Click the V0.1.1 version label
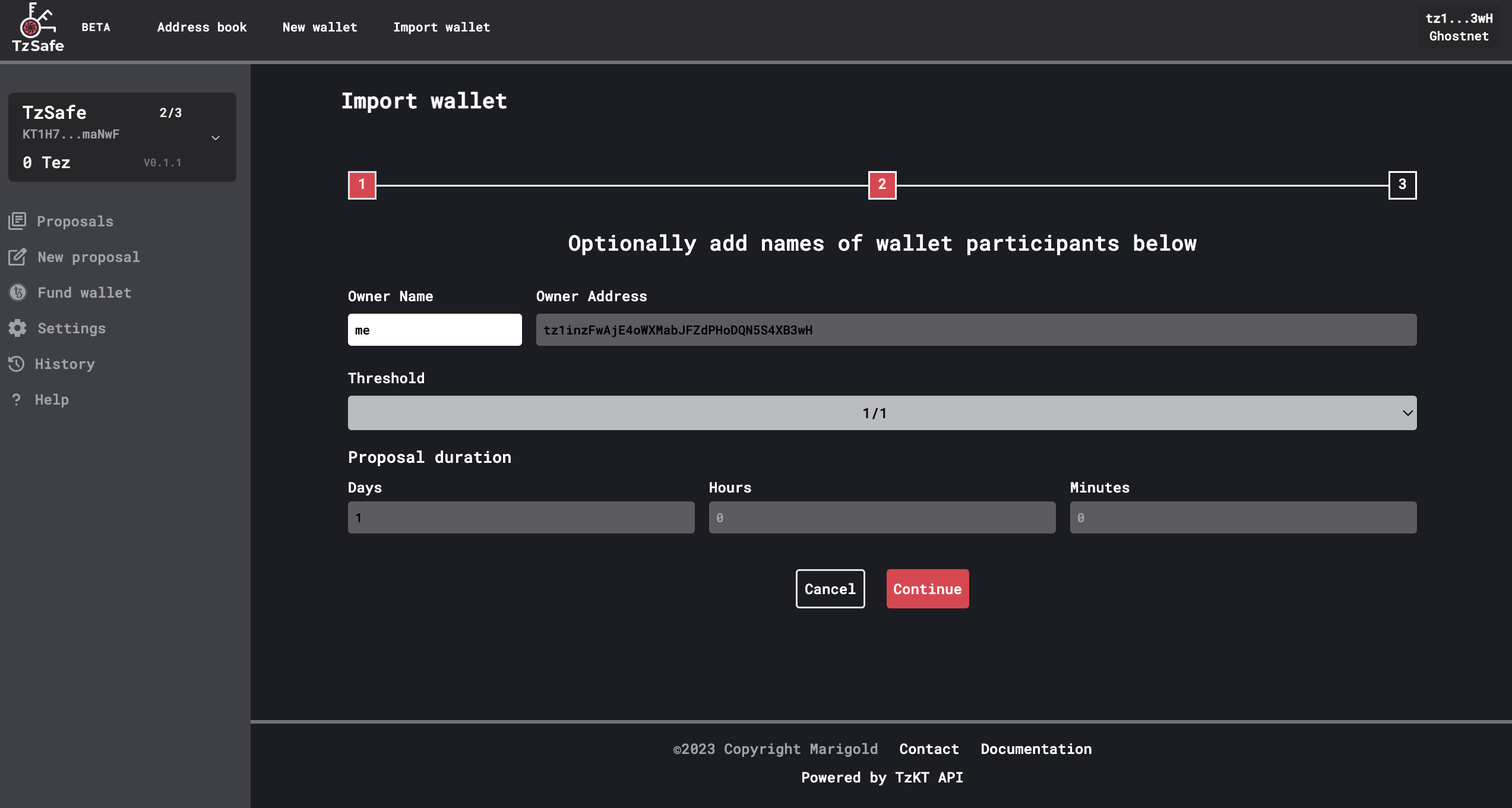This screenshot has height=808, width=1512. [162, 163]
